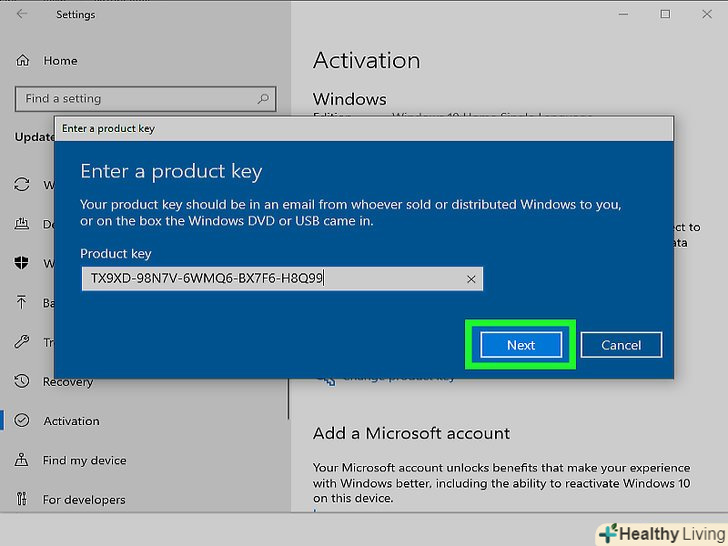
Task: Click the Add a Microsoft account heading
Action: [411, 434]
